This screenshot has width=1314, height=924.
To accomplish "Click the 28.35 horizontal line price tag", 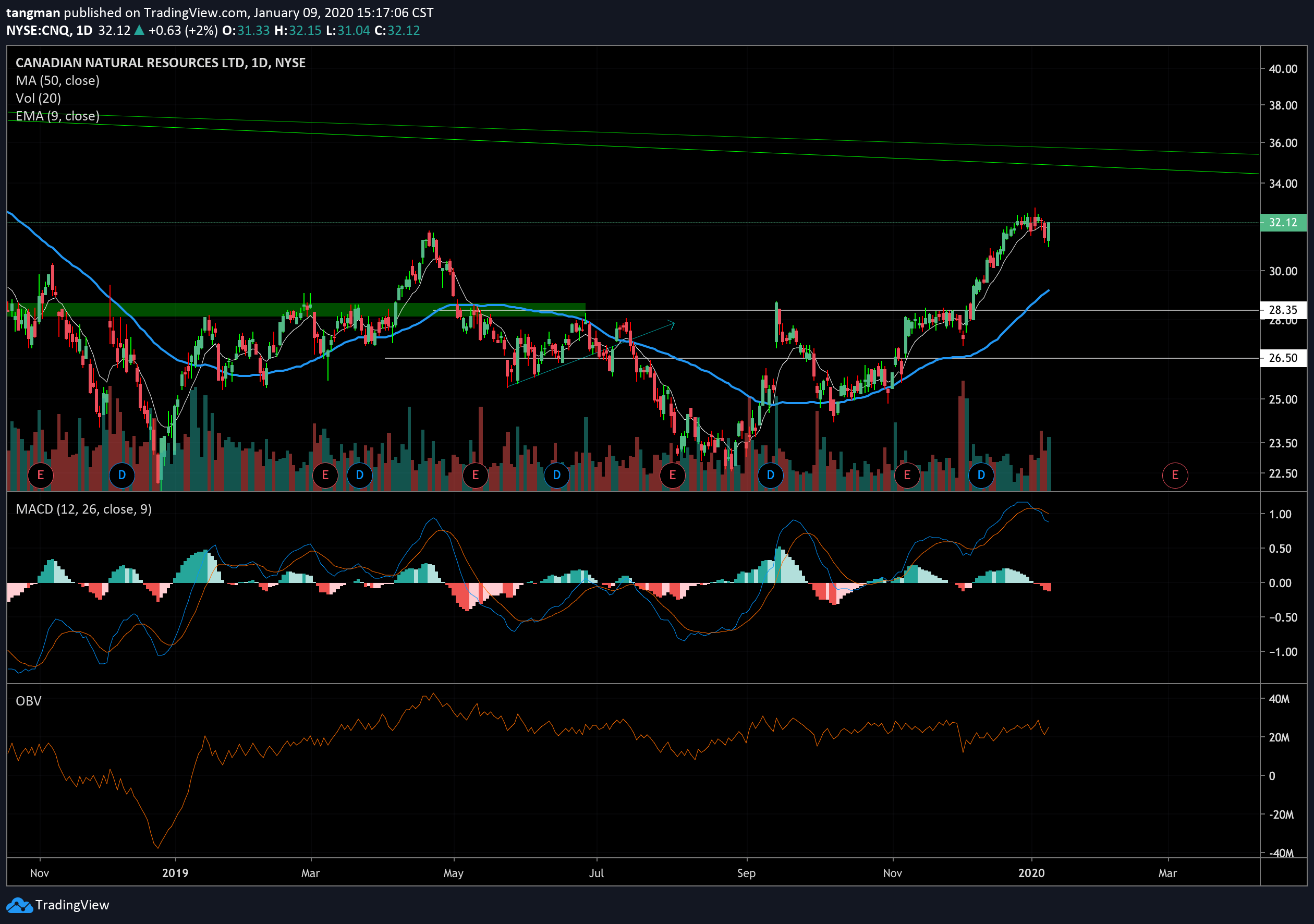I will (x=1283, y=310).
